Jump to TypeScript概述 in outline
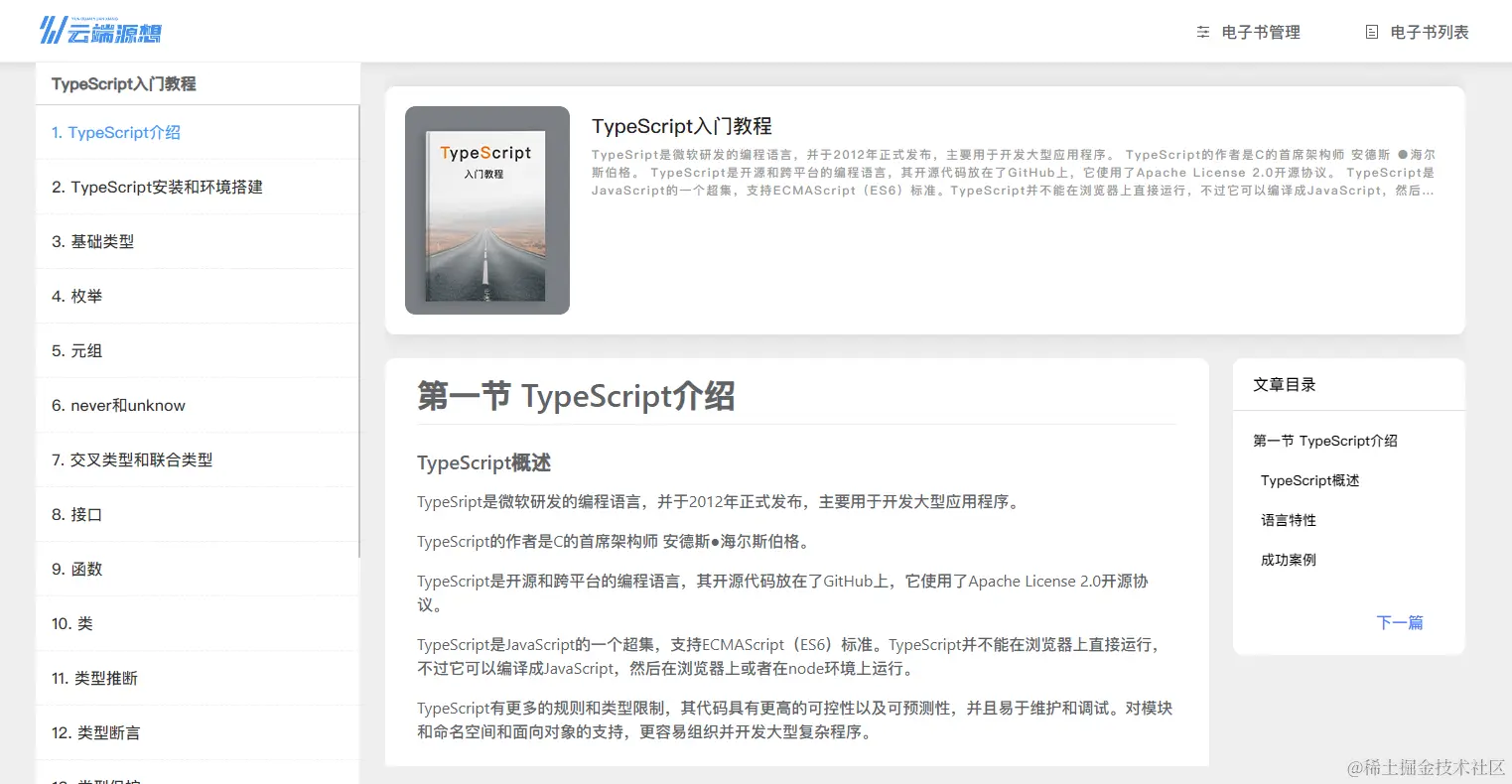Screen dimensions: 1512x784 tap(1310, 480)
